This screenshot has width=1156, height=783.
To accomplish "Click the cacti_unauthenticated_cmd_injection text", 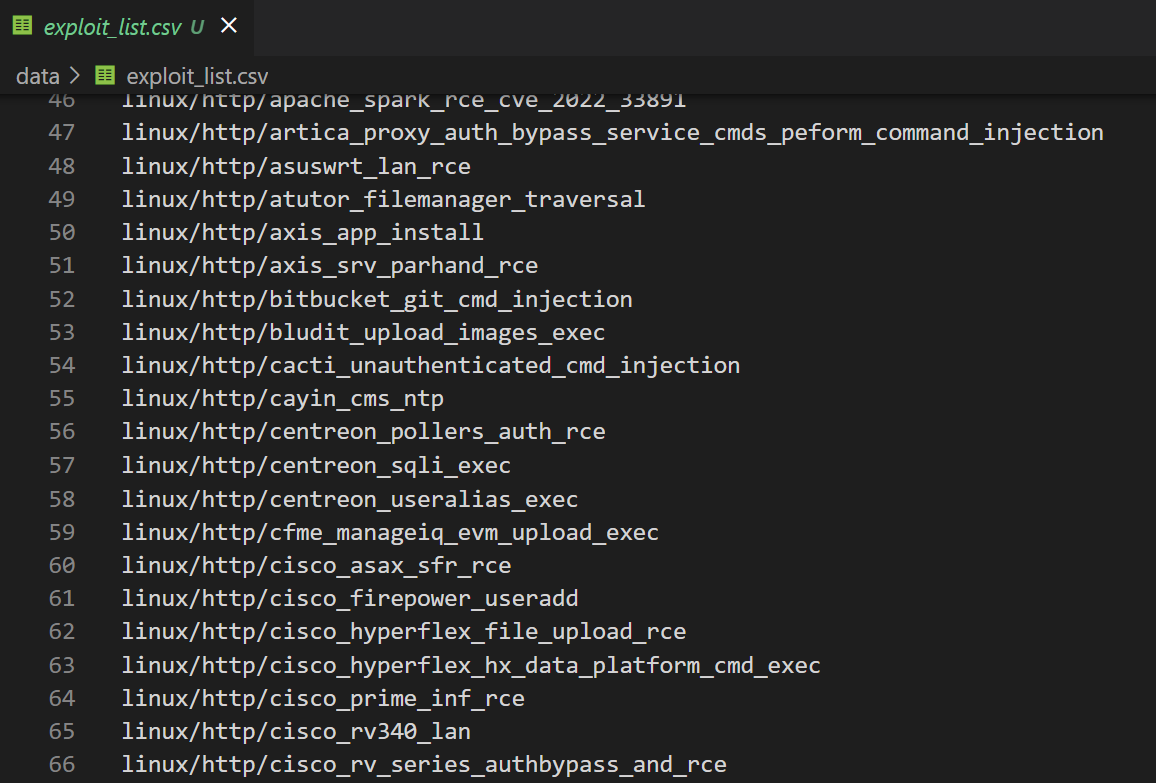I will (430, 365).
